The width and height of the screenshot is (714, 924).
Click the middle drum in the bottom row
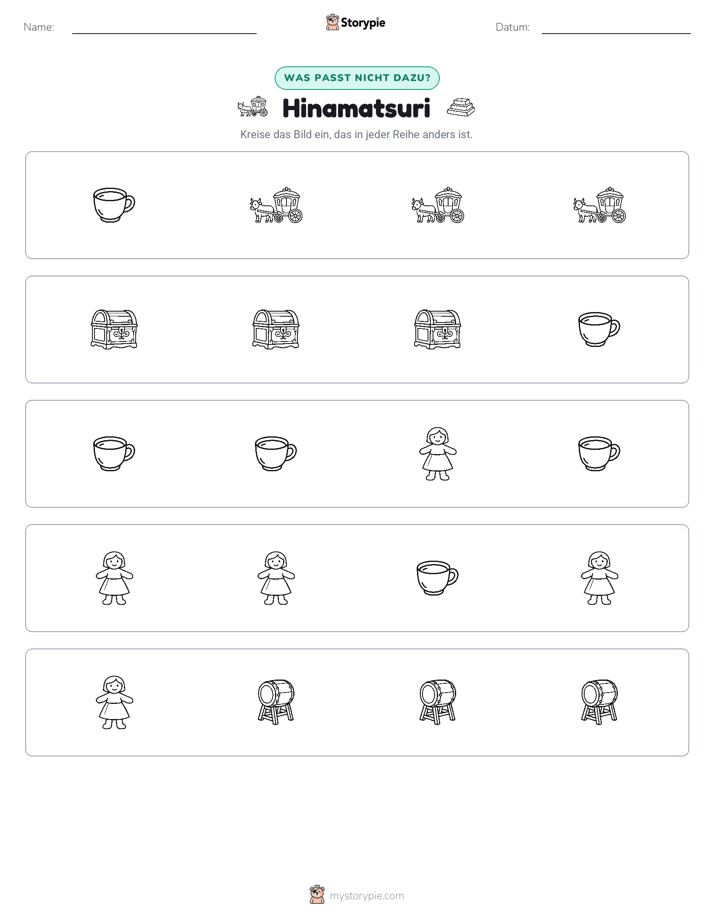click(x=438, y=702)
